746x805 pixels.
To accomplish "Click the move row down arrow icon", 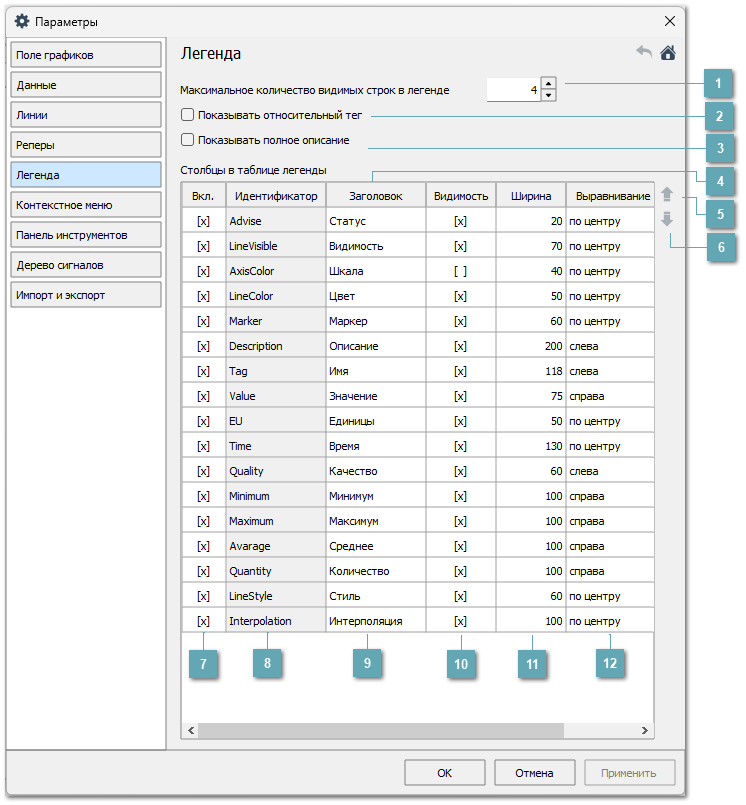I will (x=667, y=219).
